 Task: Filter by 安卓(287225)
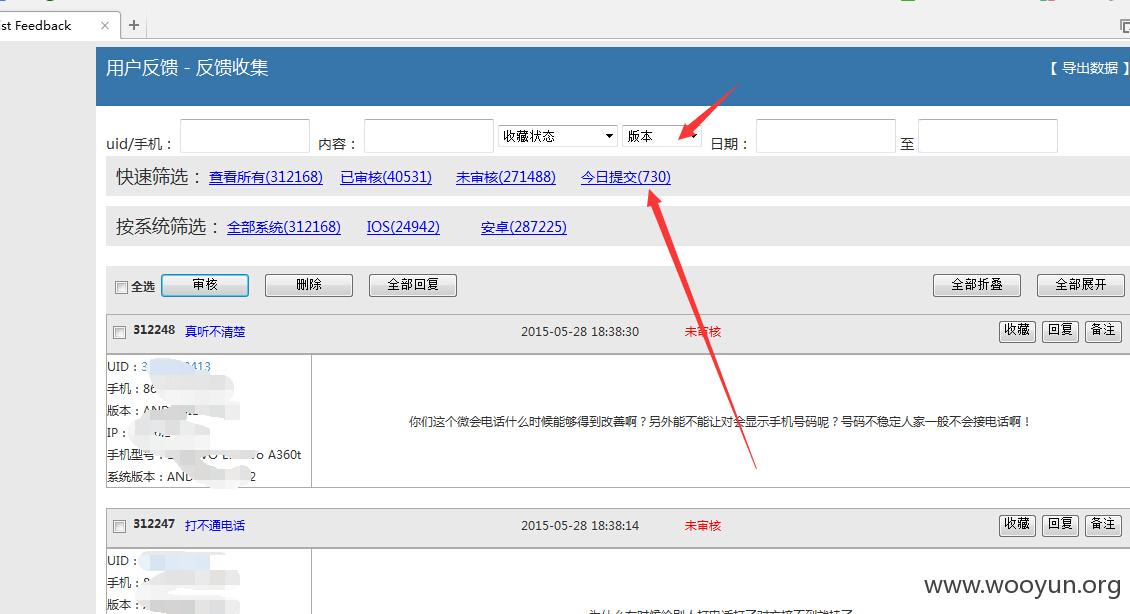pos(524,227)
